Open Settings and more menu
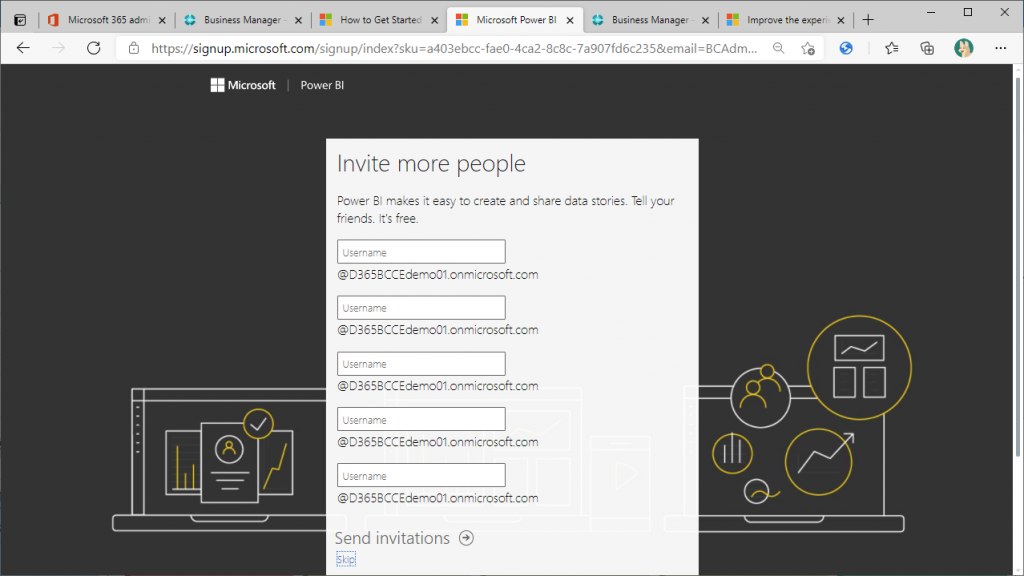The image size is (1024, 576). pos(1000,48)
